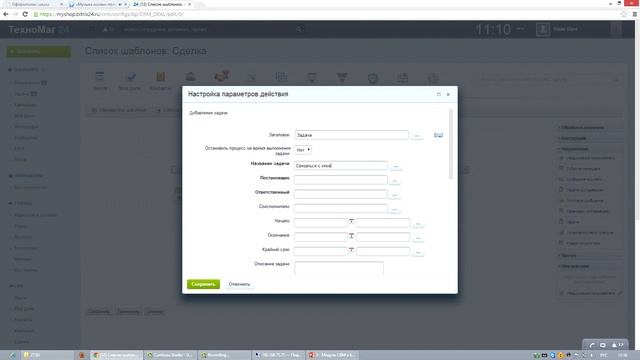Click Крайний срок date input field
This screenshot has height=360, width=640.
(320, 251)
